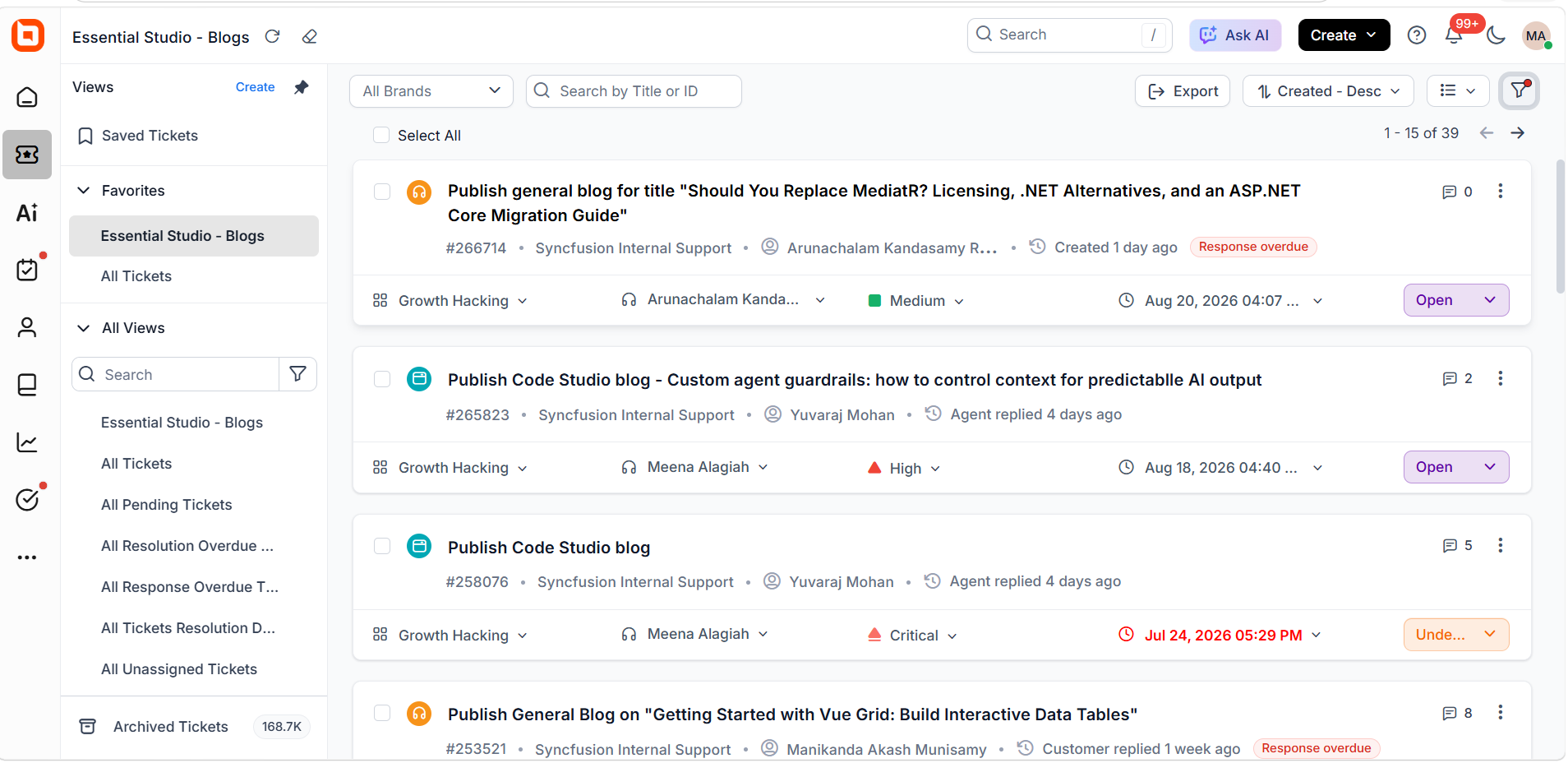Open the list layout view dropdown
Viewport: 1568px width, 763px height.
(x=1458, y=91)
